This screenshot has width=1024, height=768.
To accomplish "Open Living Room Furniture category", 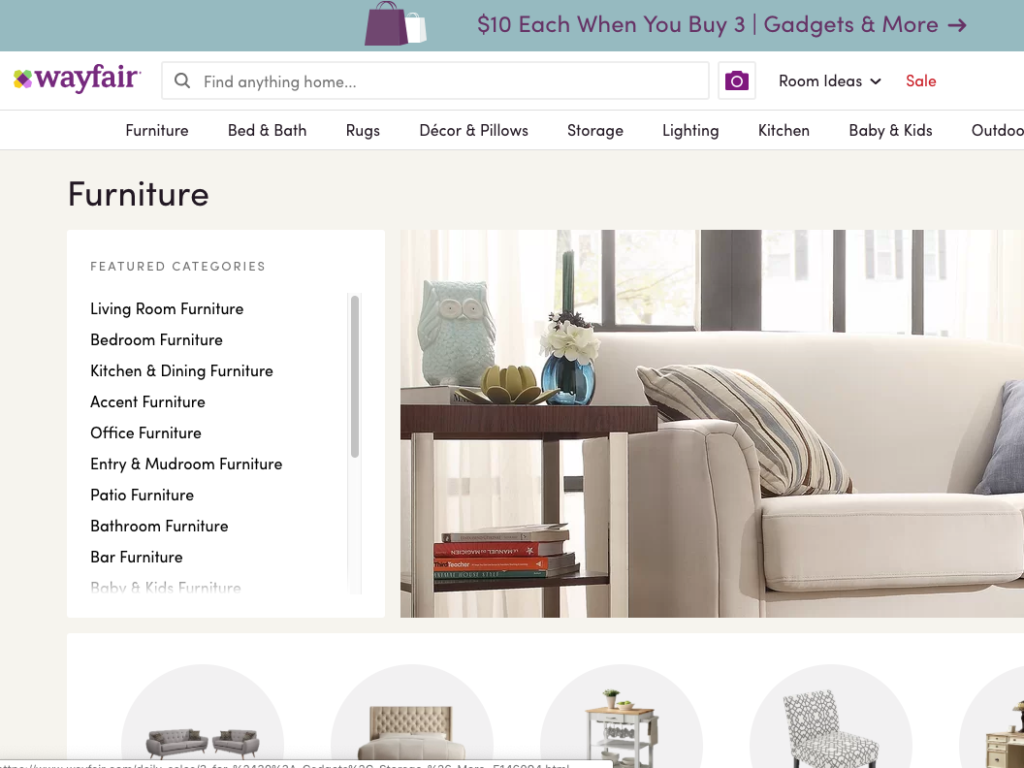I will [x=167, y=309].
